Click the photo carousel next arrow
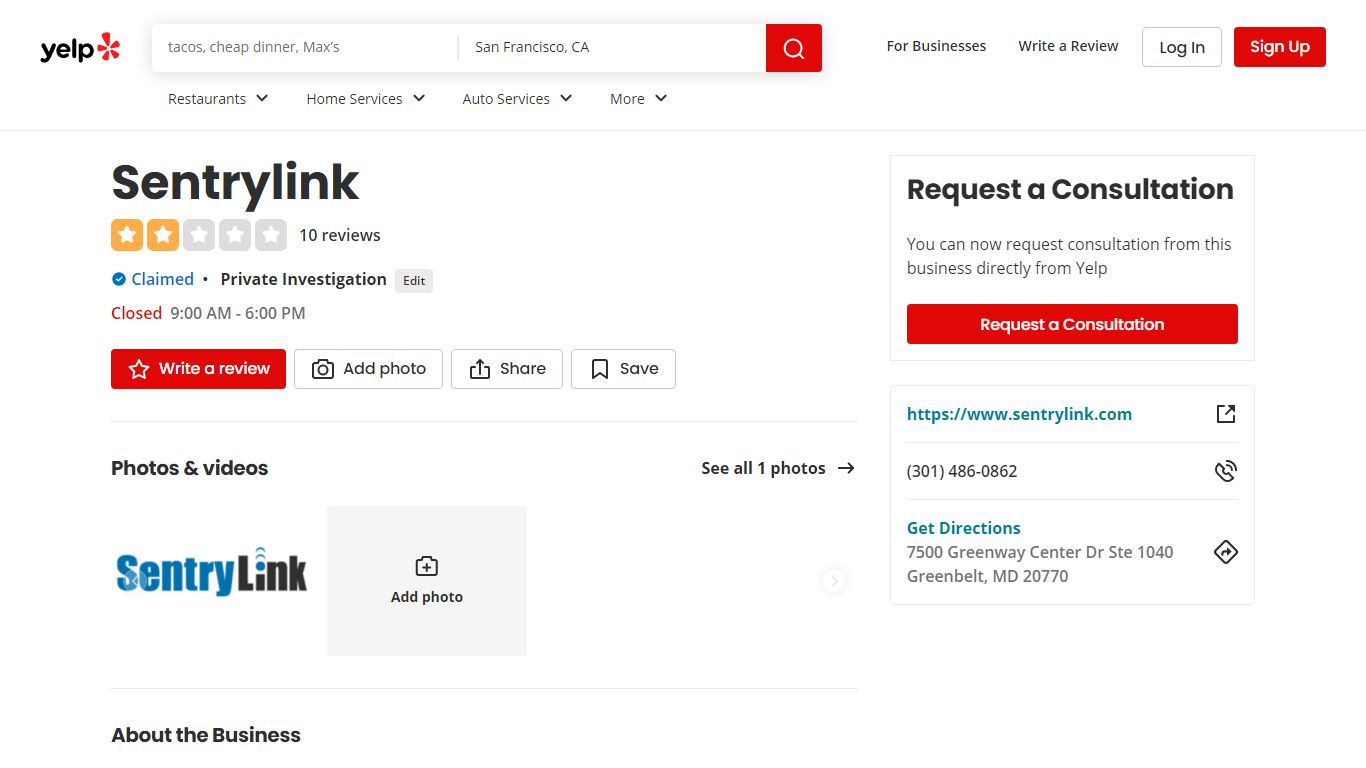 coord(834,581)
